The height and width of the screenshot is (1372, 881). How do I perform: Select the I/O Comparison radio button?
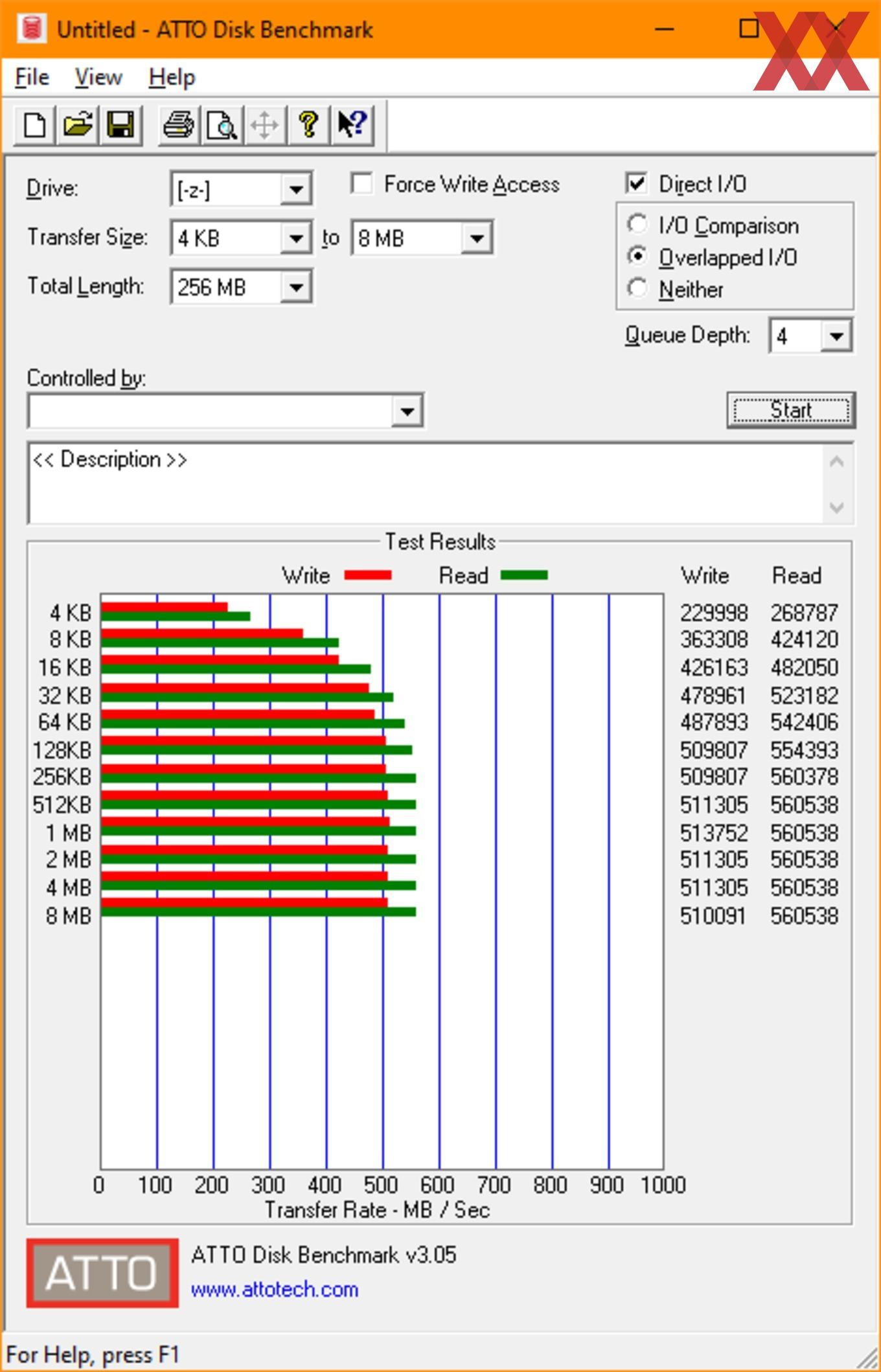tap(637, 224)
